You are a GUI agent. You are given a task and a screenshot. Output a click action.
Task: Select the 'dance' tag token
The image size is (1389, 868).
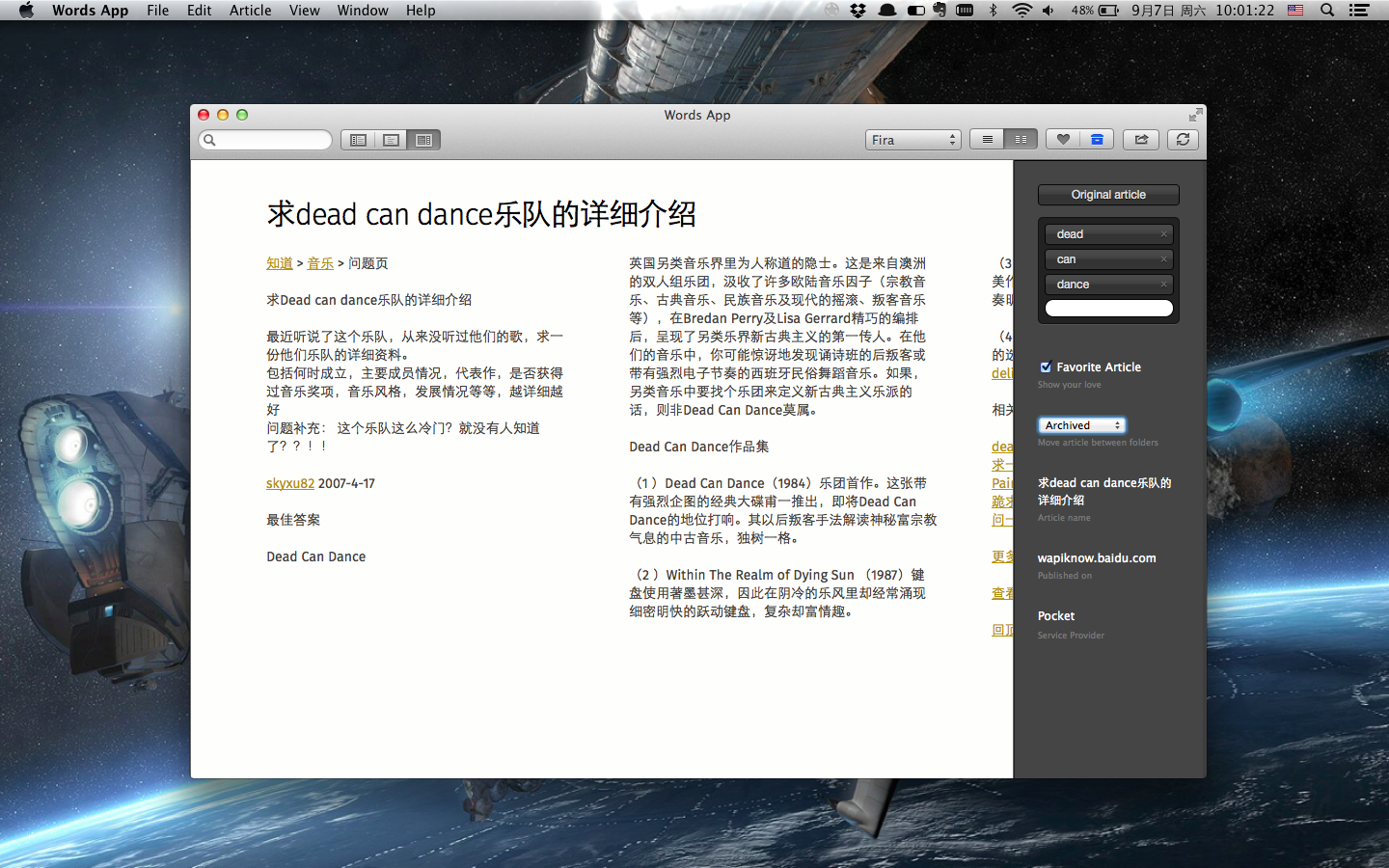click(1108, 285)
